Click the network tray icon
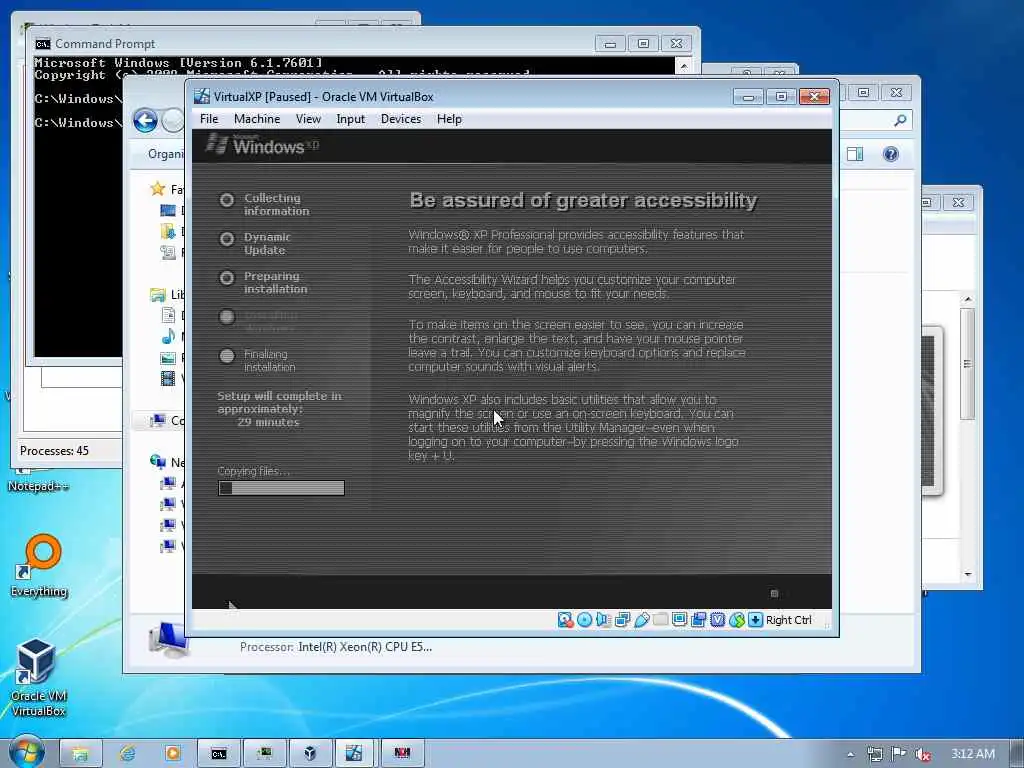 [x=874, y=754]
